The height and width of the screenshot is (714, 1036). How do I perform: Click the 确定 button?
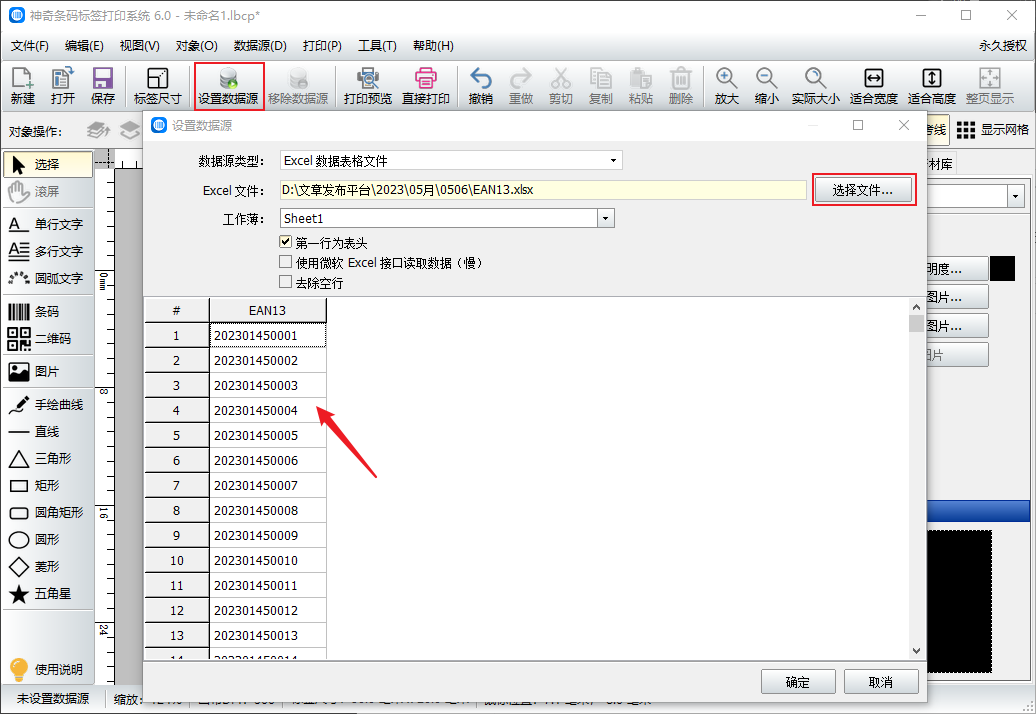797,682
